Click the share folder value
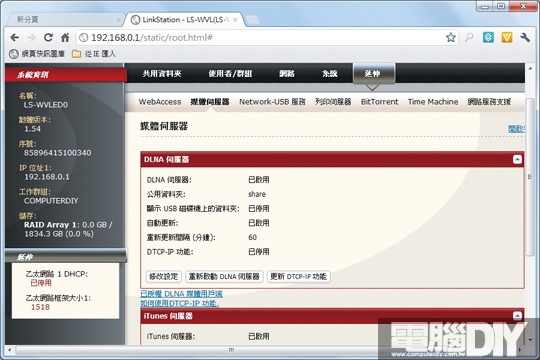The height and width of the screenshot is (360, 540). pyautogui.click(x=257, y=194)
